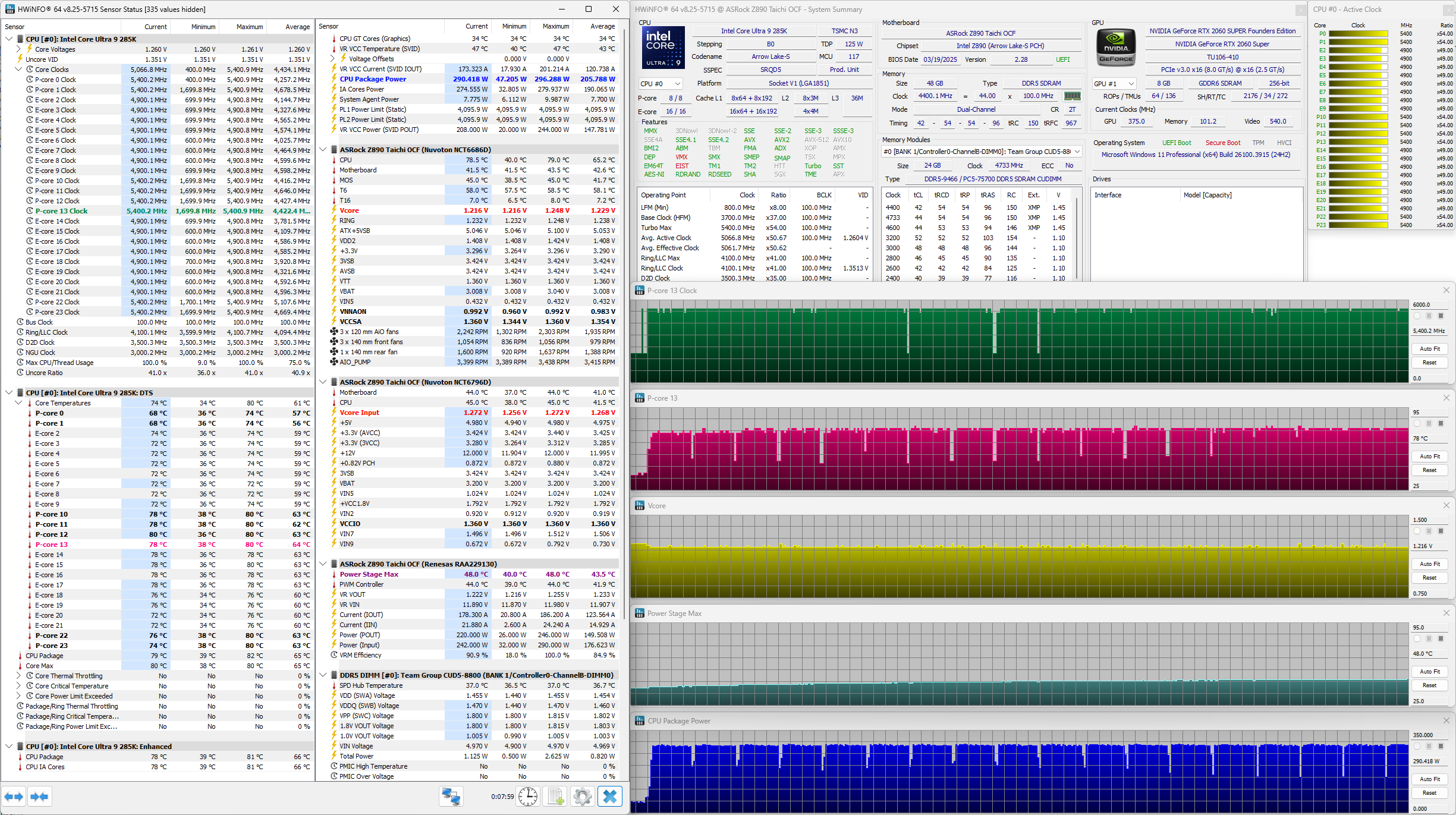
Task: Click the clock reset-timer icon
Action: (x=528, y=797)
